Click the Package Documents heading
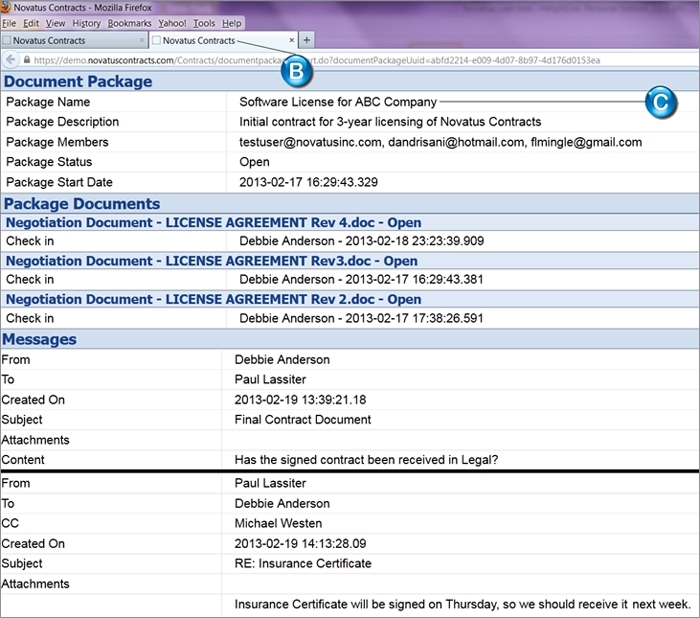Viewport: 700px width, 618px height. click(82, 204)
